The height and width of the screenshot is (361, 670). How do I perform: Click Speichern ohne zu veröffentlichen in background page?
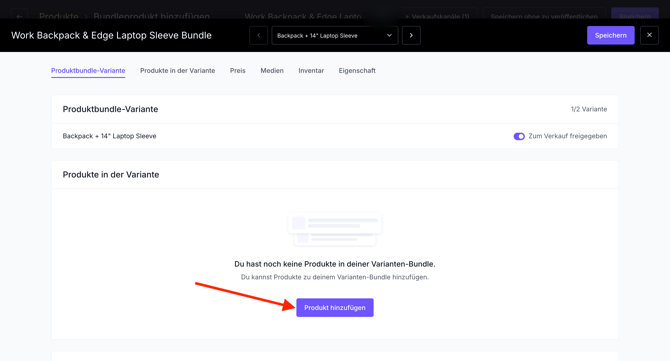click(x=544, y=16)
